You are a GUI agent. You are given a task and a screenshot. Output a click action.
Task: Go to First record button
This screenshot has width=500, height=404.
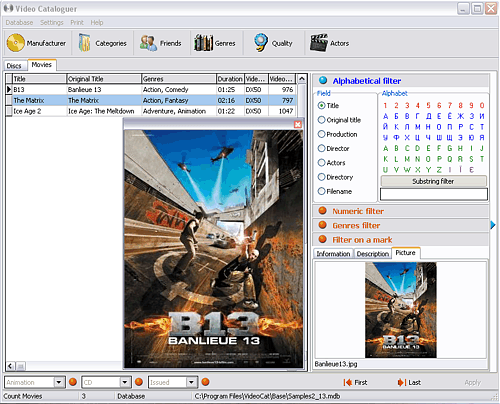pos(355,382)
